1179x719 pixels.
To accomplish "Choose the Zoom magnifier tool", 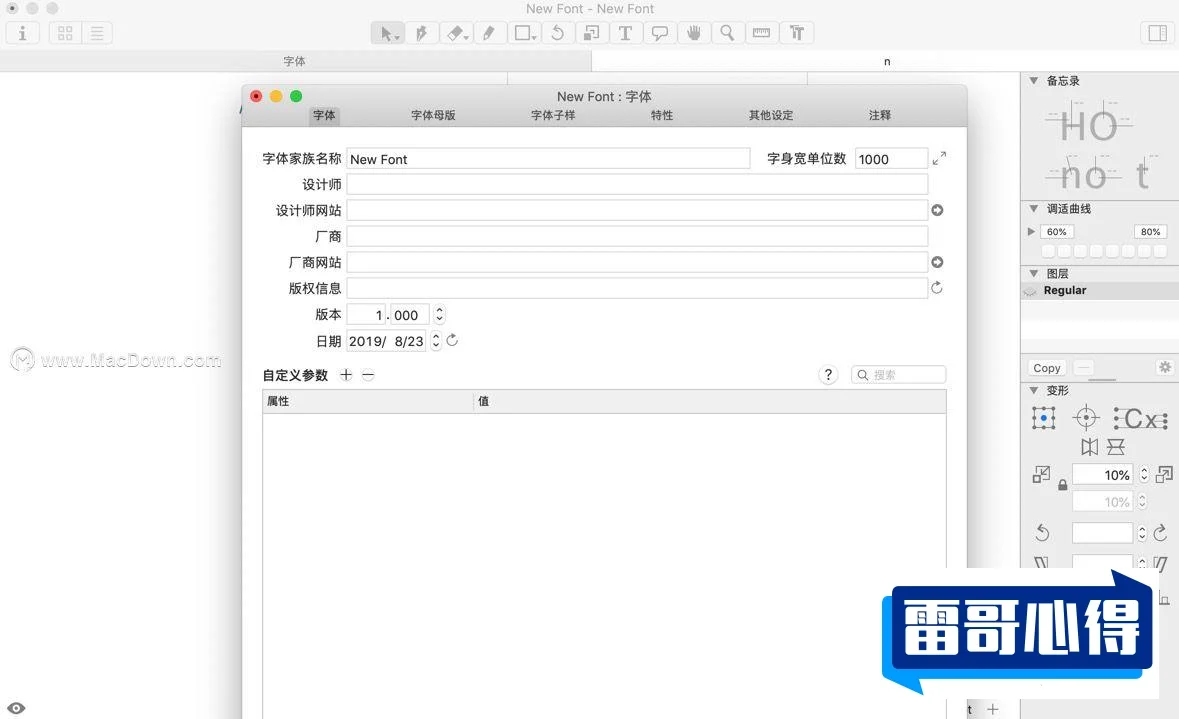I will coord(727,33).
